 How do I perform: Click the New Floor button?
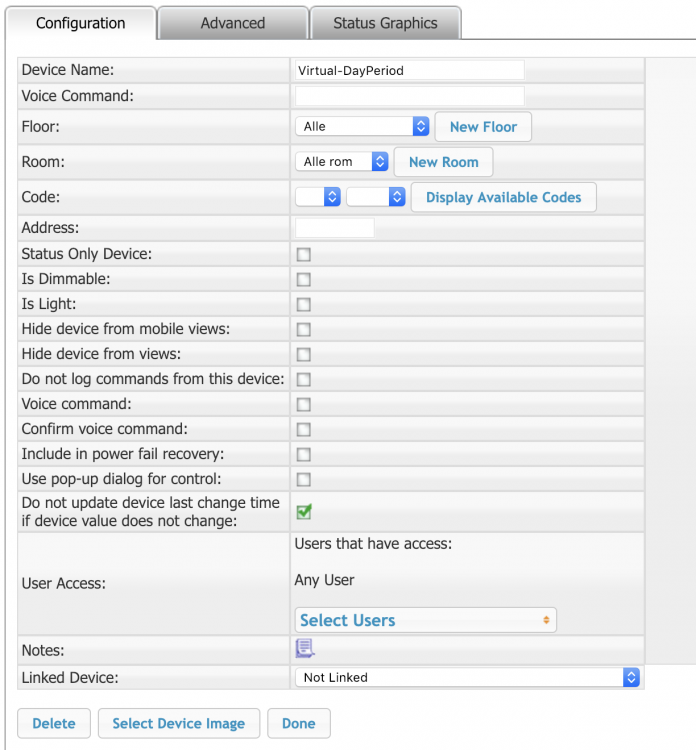click(483, 127)
